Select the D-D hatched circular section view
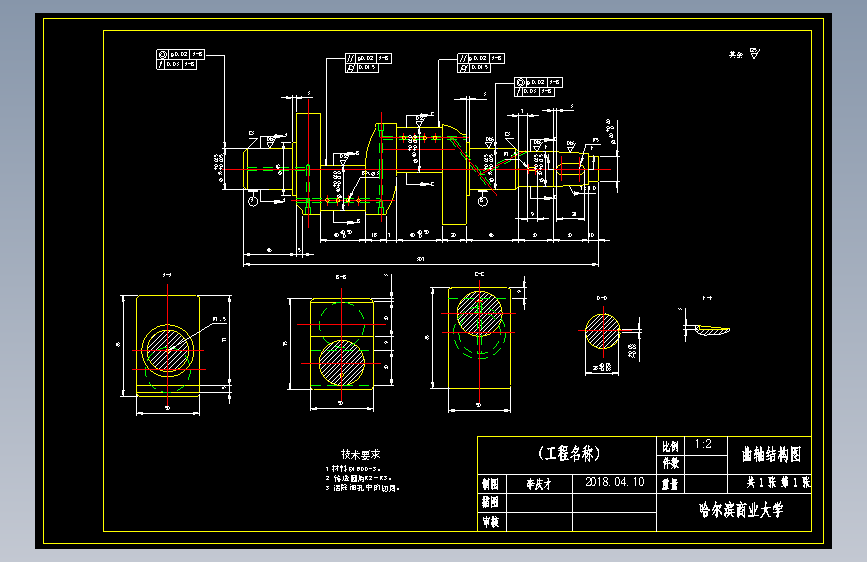Screen dimensions: 867x562 pyautogui.click(x=602, y=331)
